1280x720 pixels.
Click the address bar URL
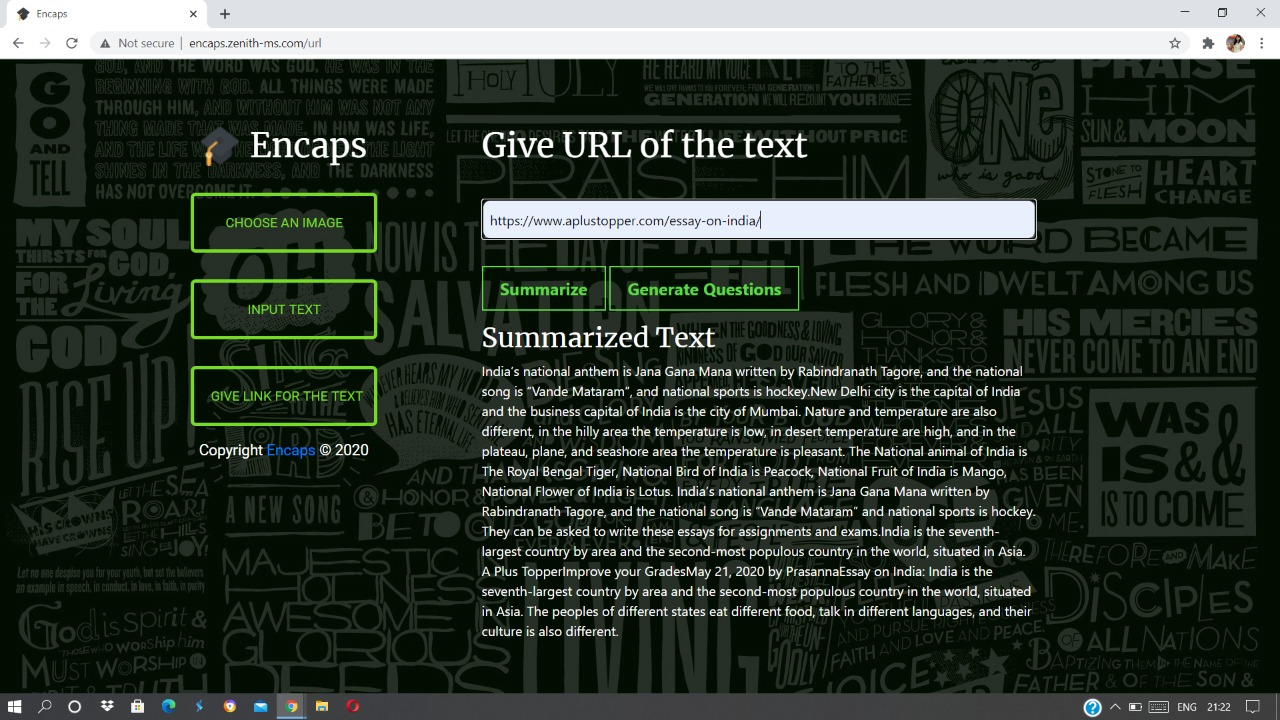coord(255,43)
